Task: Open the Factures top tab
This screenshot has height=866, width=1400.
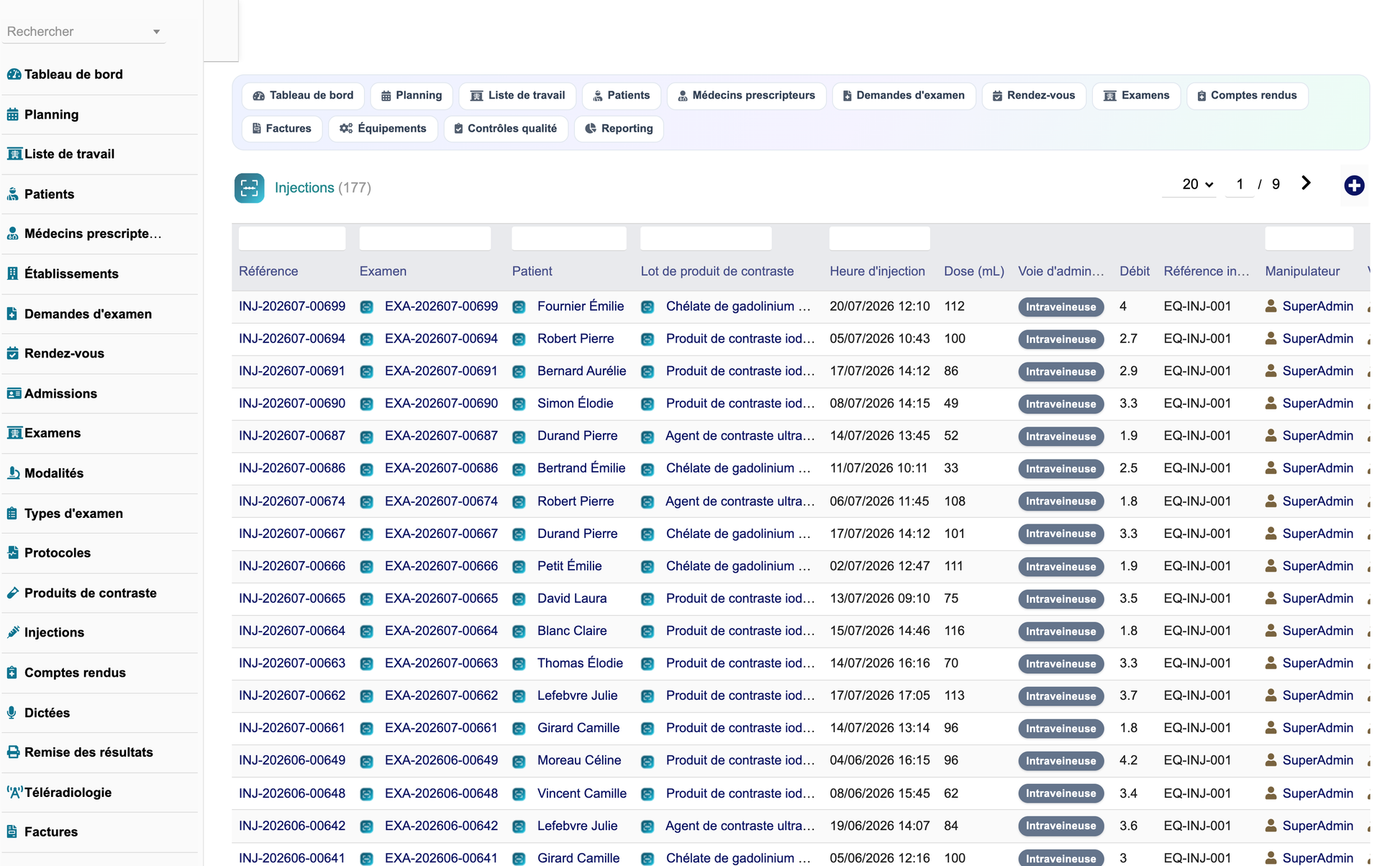Action: coord(282,129)
